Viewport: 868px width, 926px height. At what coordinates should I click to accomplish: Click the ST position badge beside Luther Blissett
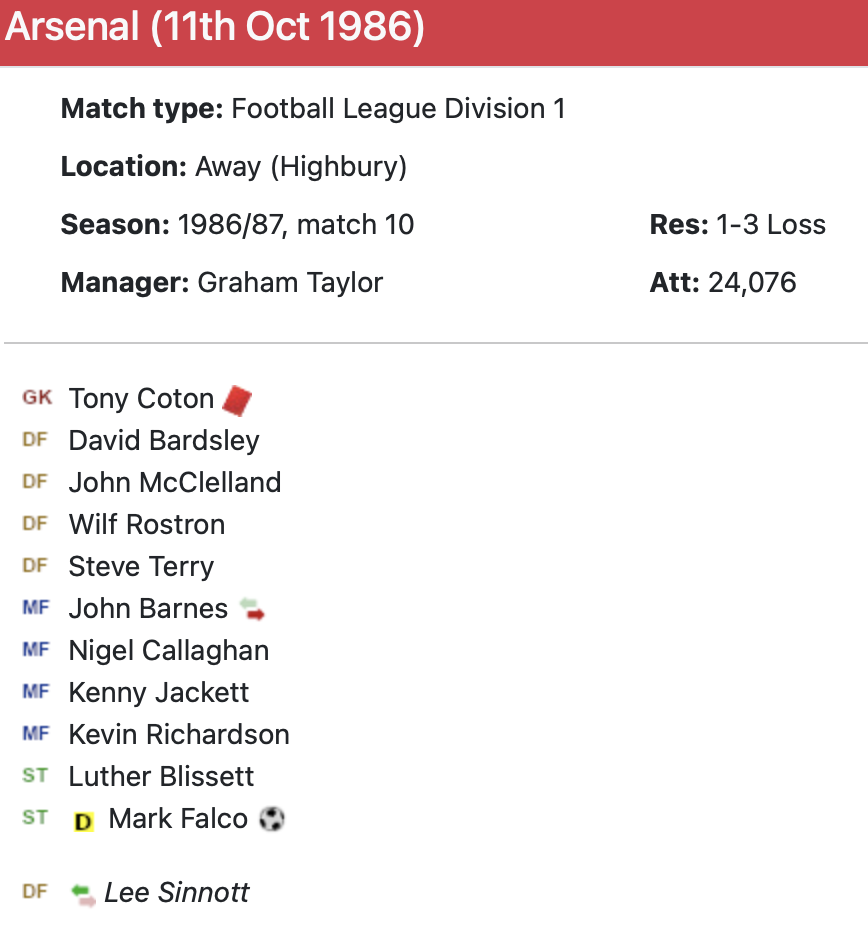point(35,776)
